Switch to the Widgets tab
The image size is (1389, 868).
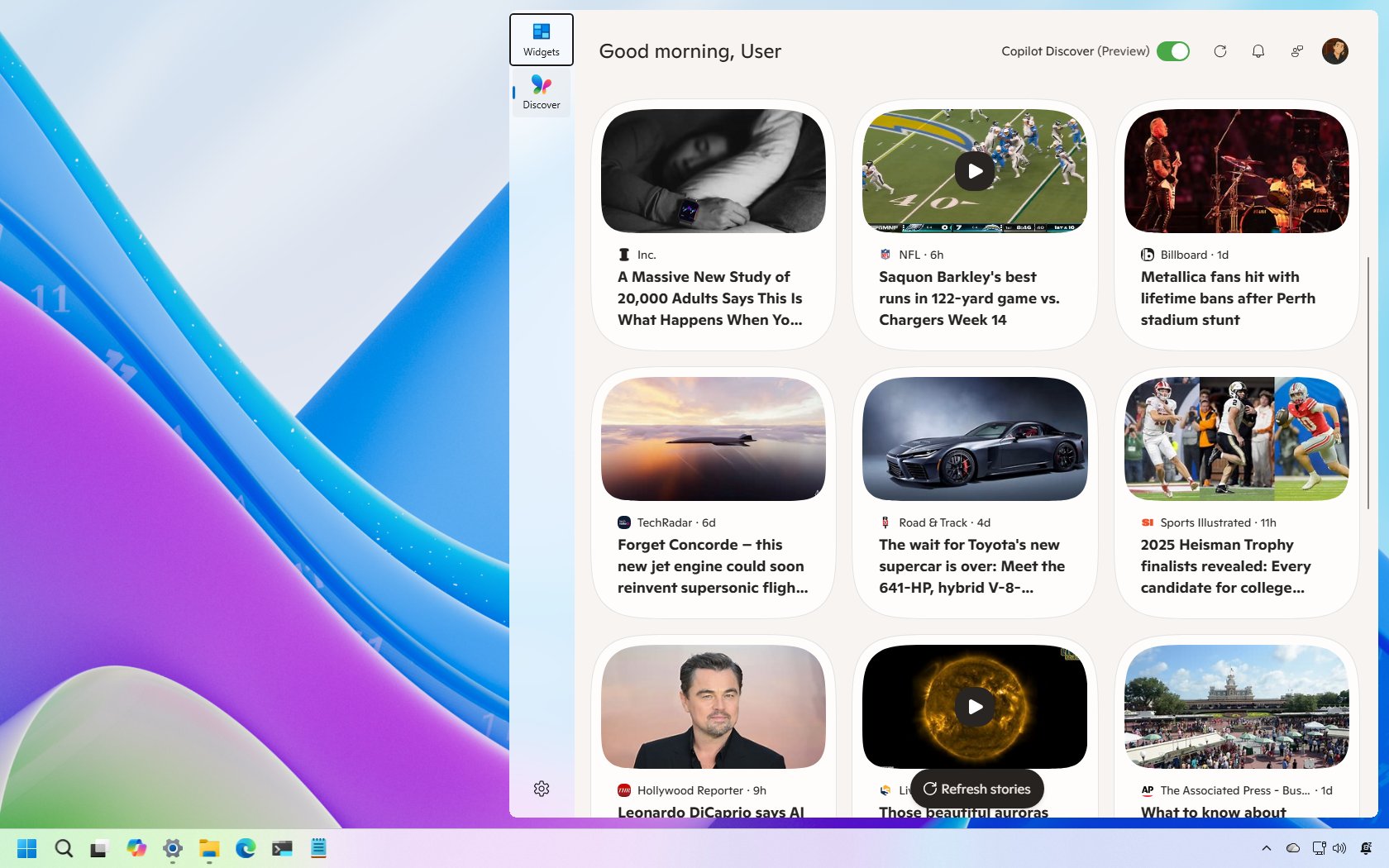[x=542, y=40]
